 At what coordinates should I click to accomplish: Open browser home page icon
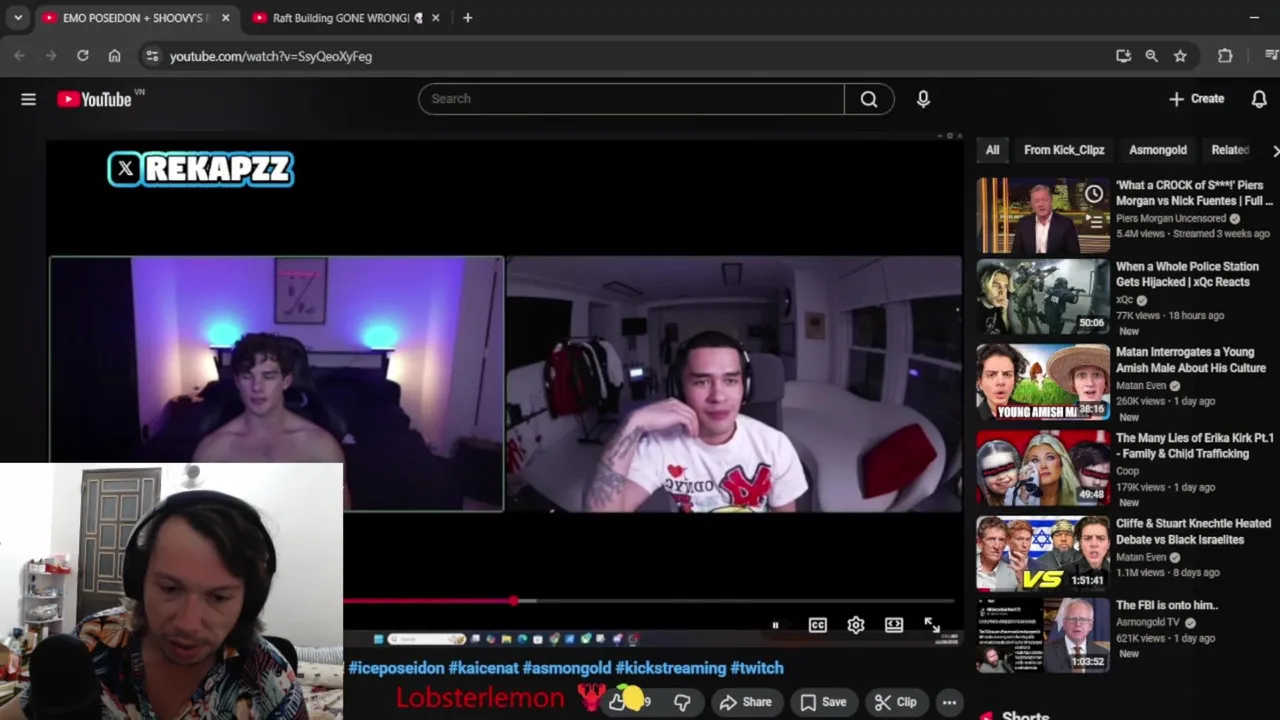(114, 56)
